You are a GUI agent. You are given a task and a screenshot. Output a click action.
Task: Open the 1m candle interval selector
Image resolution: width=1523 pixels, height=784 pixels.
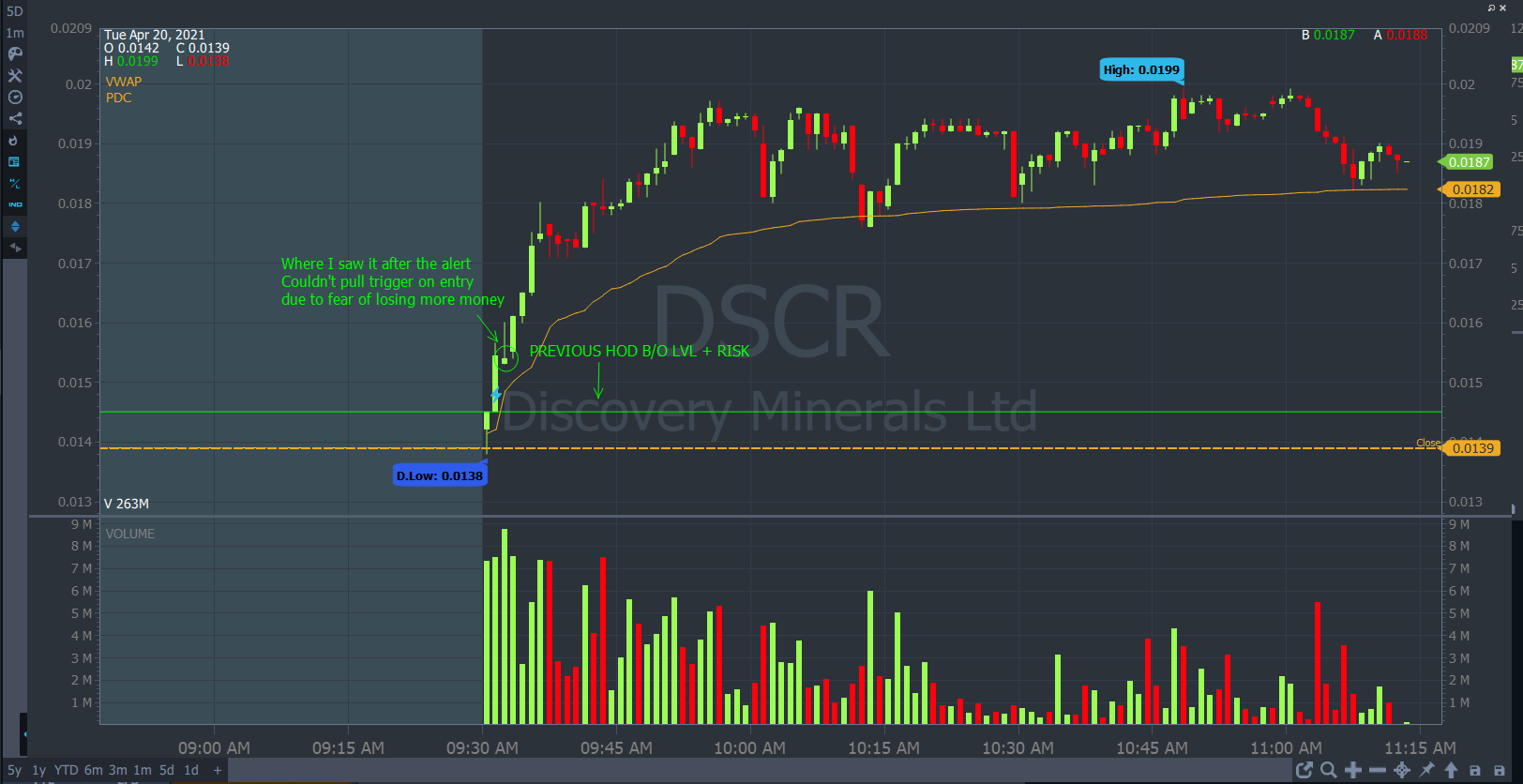(14, 33)
